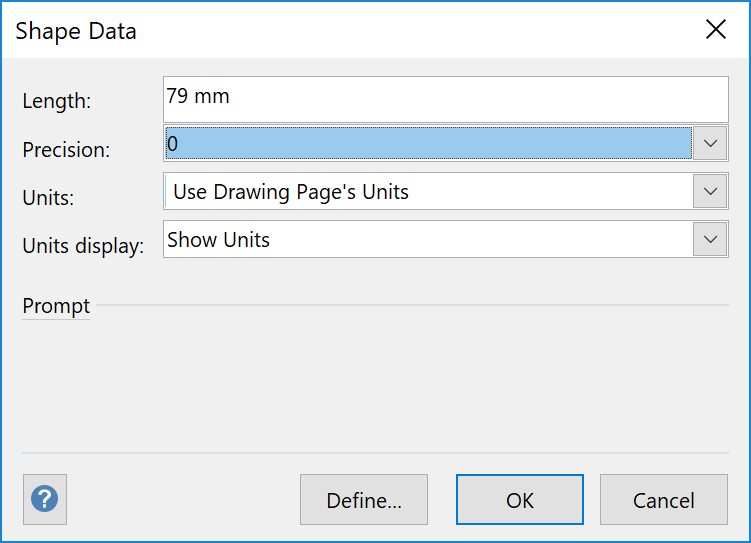Dismiss dialog with Cancel button
The height and width of the screenshot is (543, 751).
point(663,499)
